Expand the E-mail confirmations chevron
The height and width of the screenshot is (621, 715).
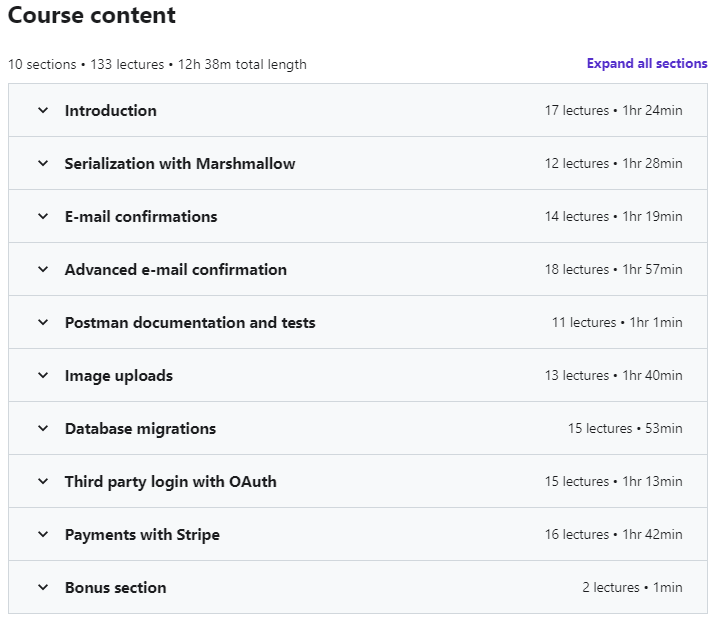point(43,216)
